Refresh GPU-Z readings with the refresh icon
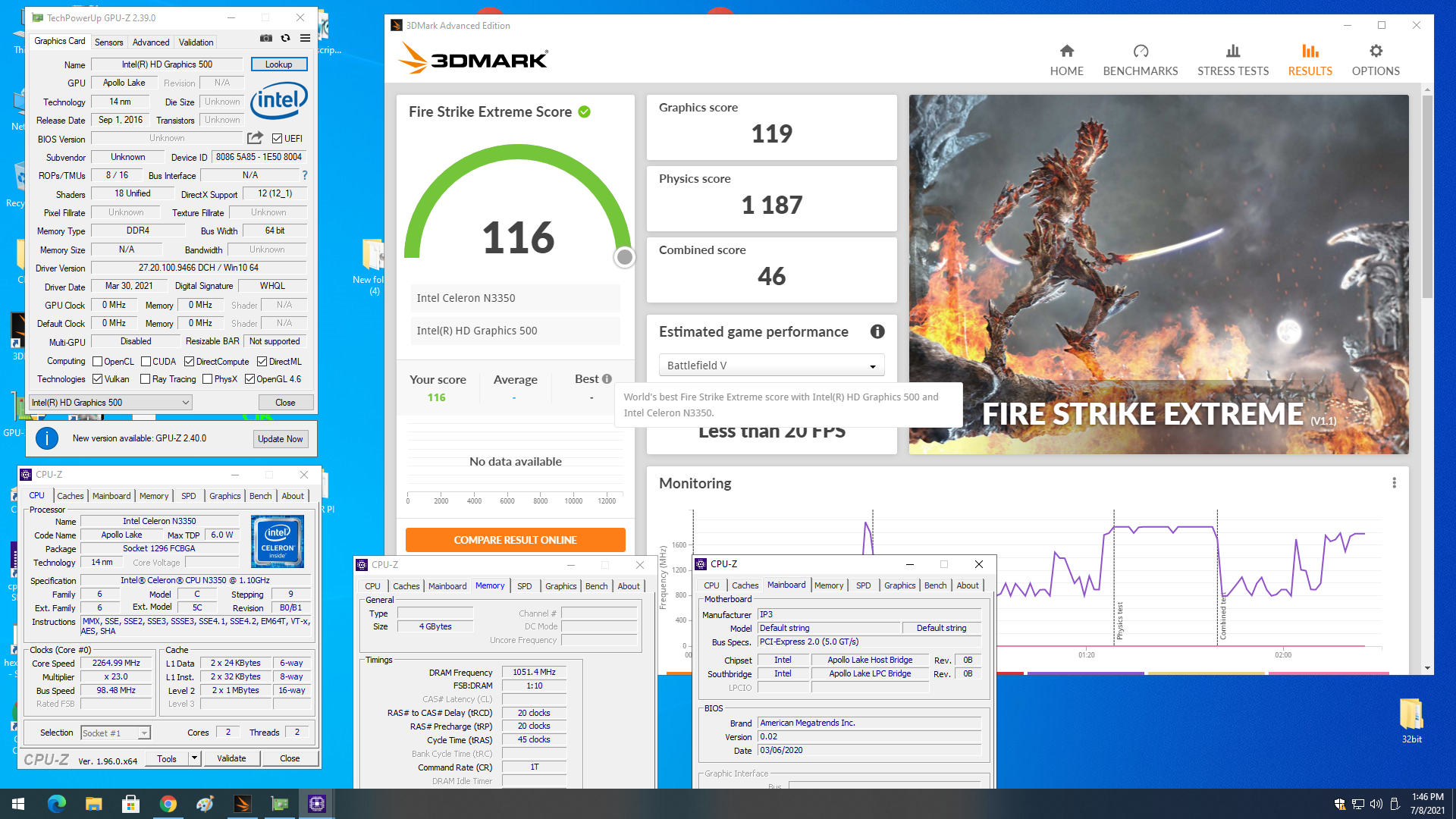 (x=286, y=38)
